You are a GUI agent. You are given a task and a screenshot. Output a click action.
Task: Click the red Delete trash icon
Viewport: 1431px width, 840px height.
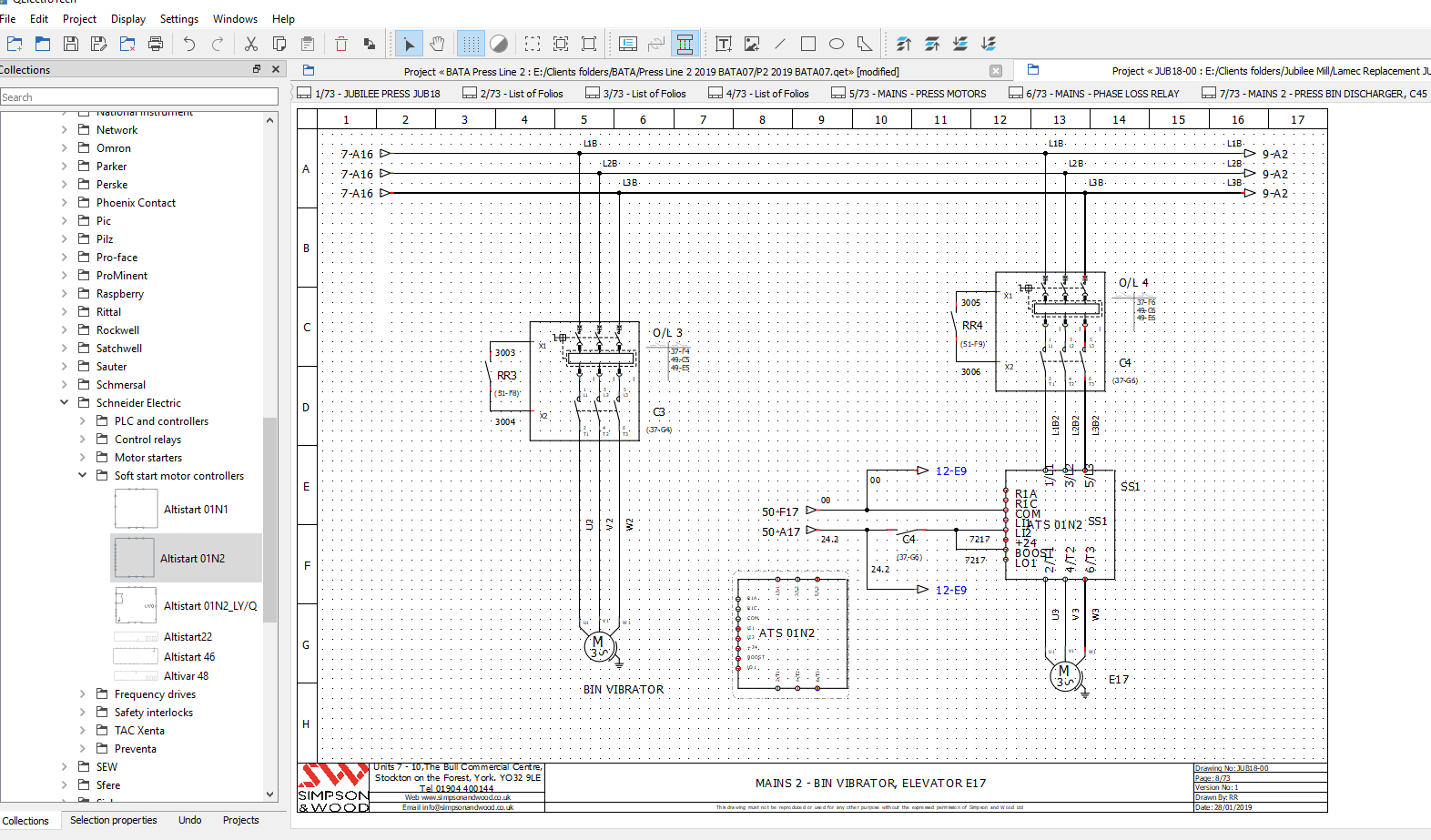tap(341, 44)
